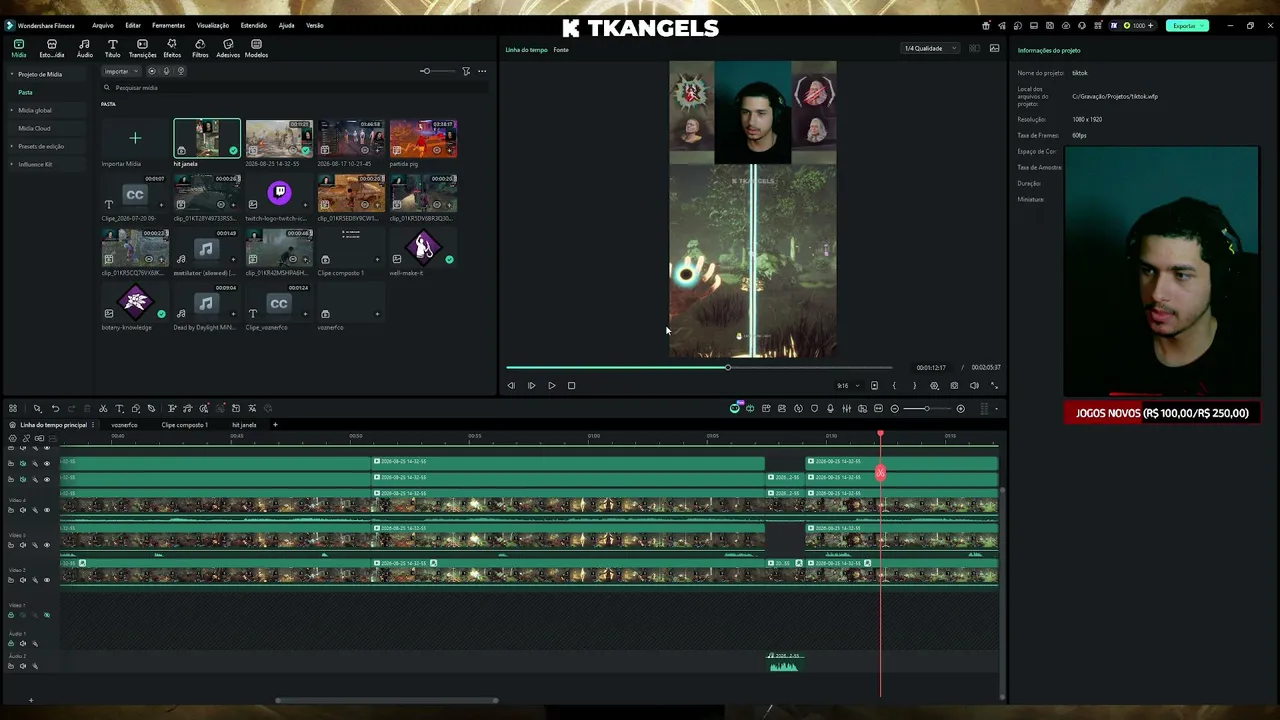Mute the Vídeo 4 track audio

click(23, 509)
